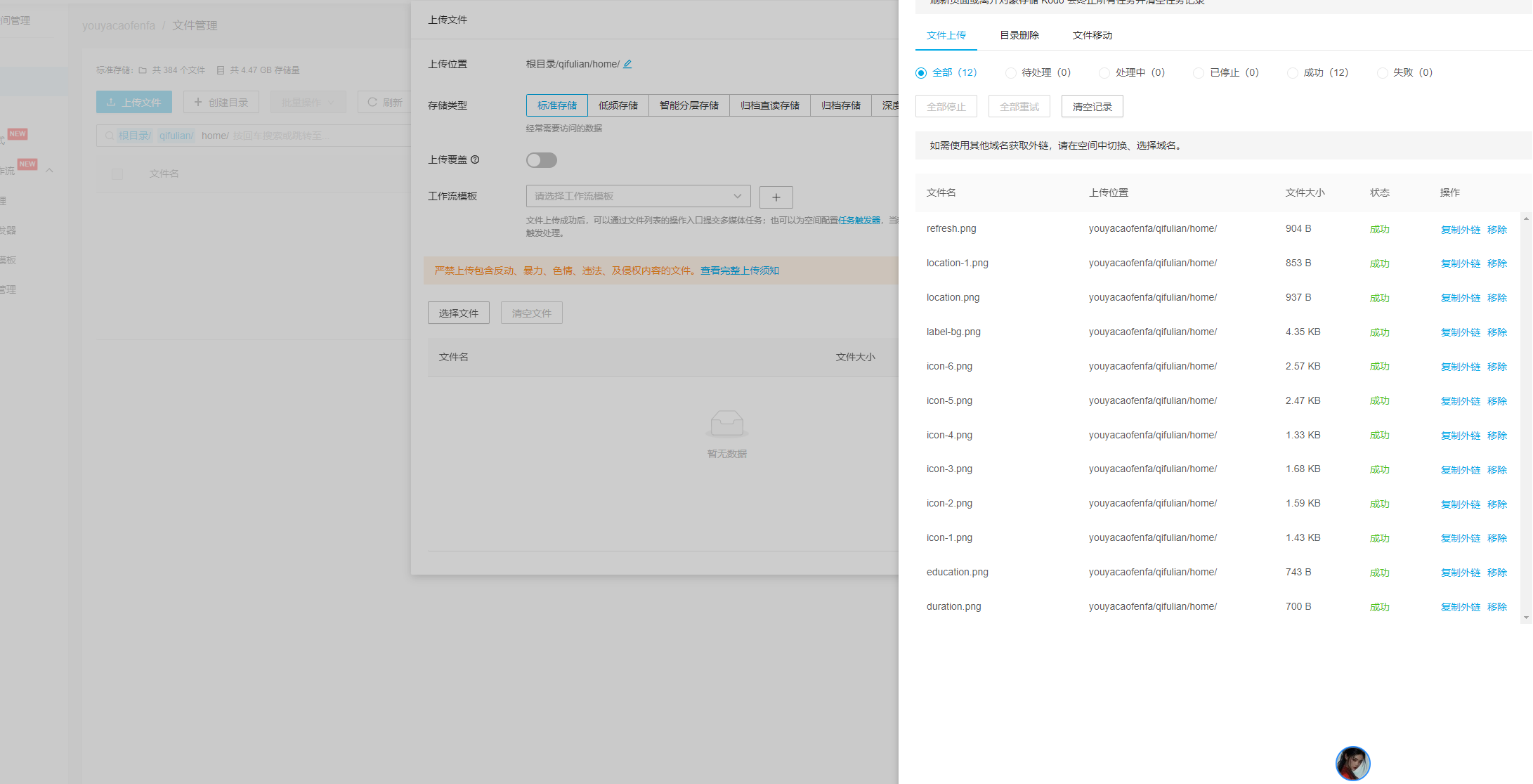Click the plus icon beside workflow template
The height and width of the screenshot is (784, 1533).
776,197
